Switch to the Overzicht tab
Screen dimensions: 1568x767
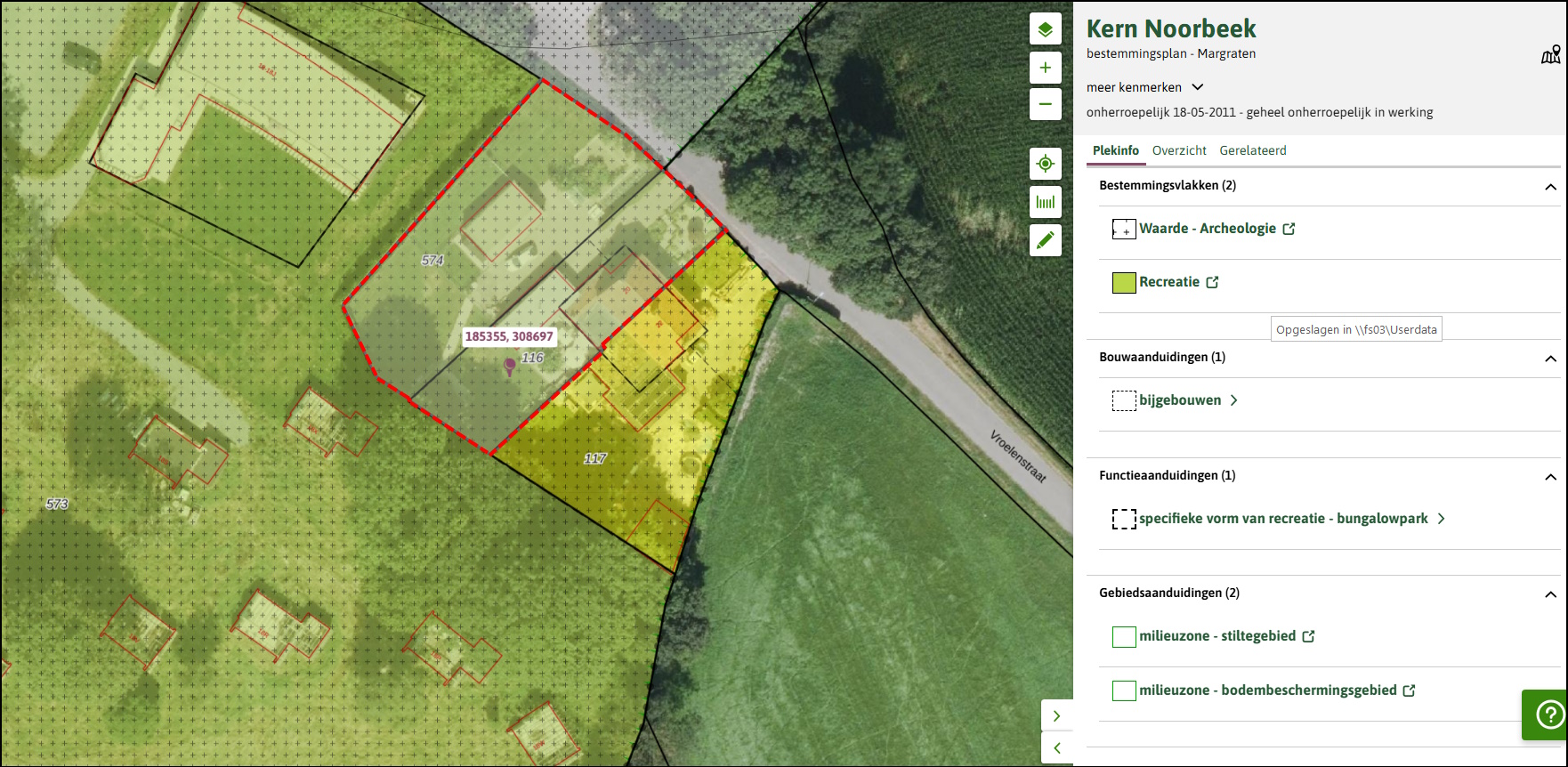(x=1179, y=150)
